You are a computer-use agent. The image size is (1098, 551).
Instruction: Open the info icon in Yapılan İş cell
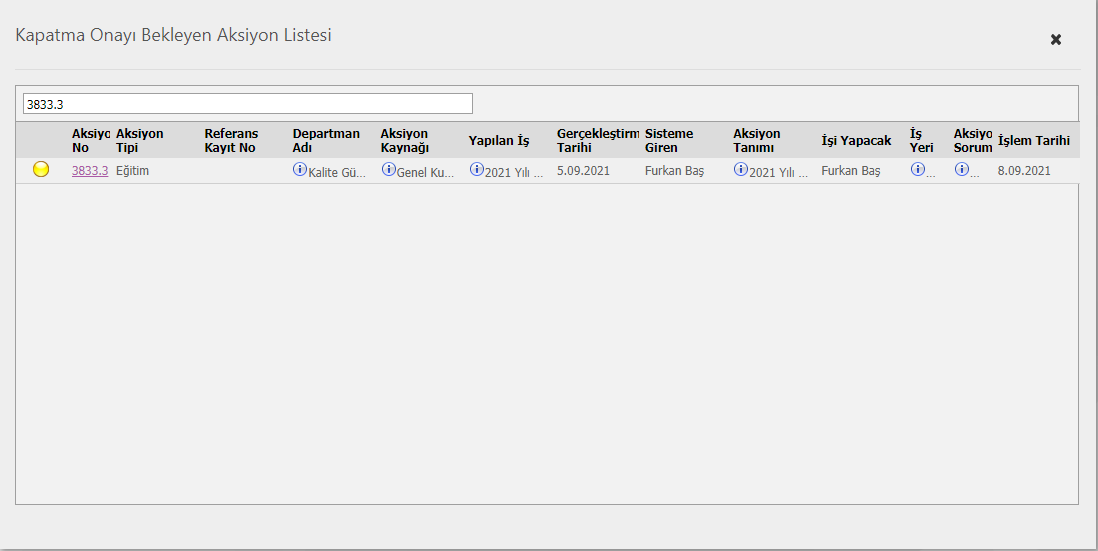(476, 170)
